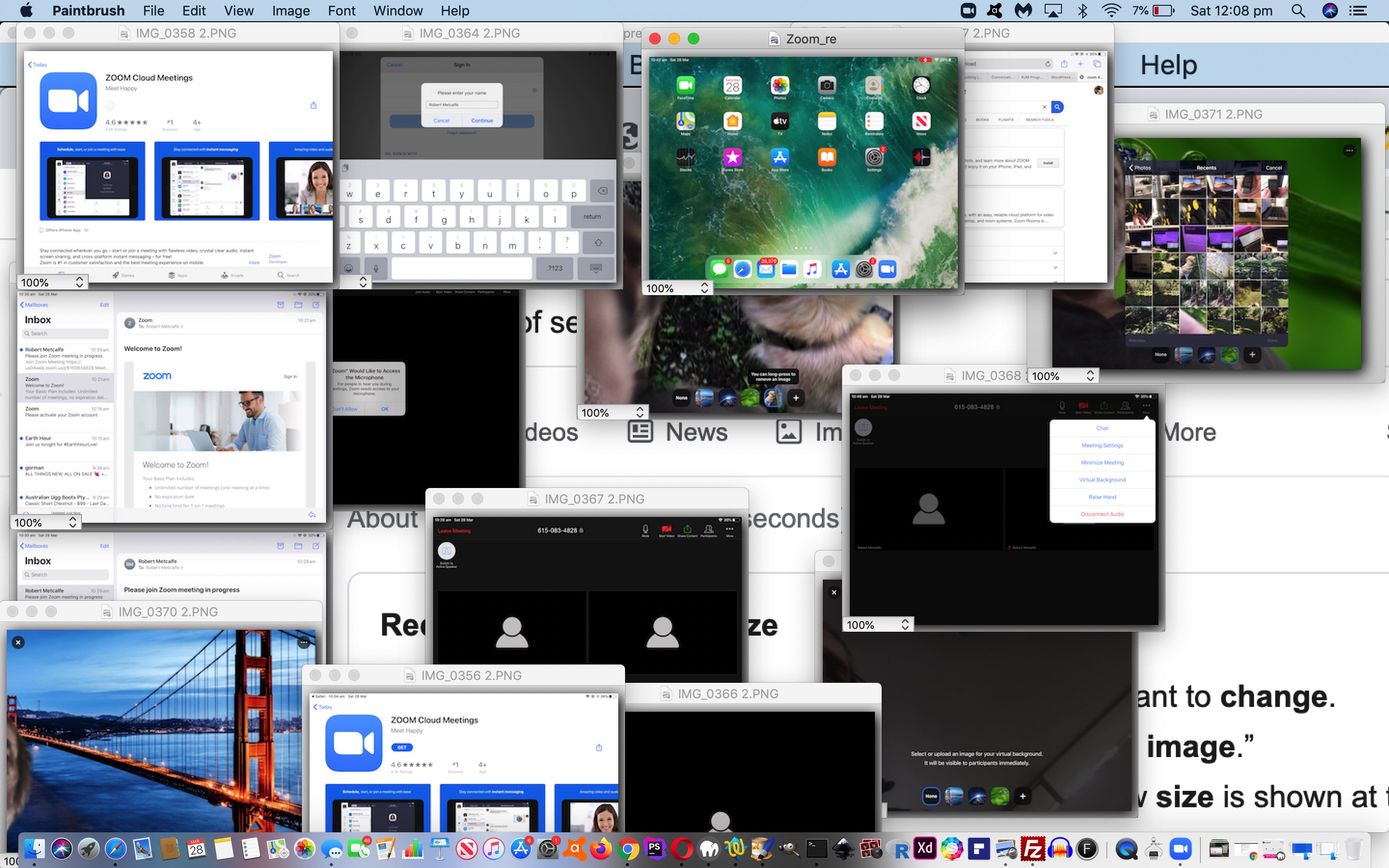Image resolution: width=1389 pixels, height=868 pixels.
Task: Click the Malwarebytes icon in menu bar
Action: click(x=1023, y=10)
